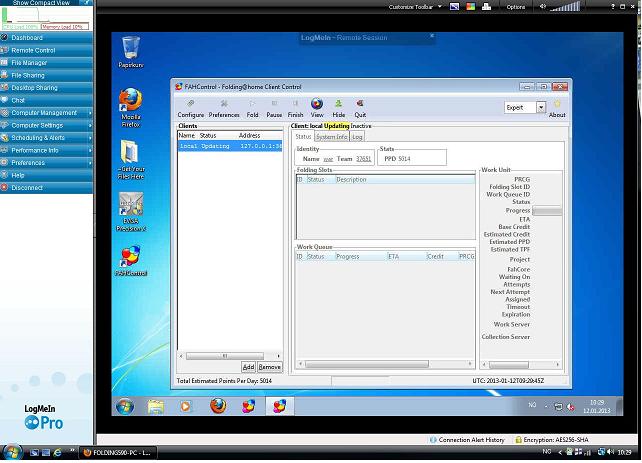
Task: Switch to the System Info tab
Action: 332,137
